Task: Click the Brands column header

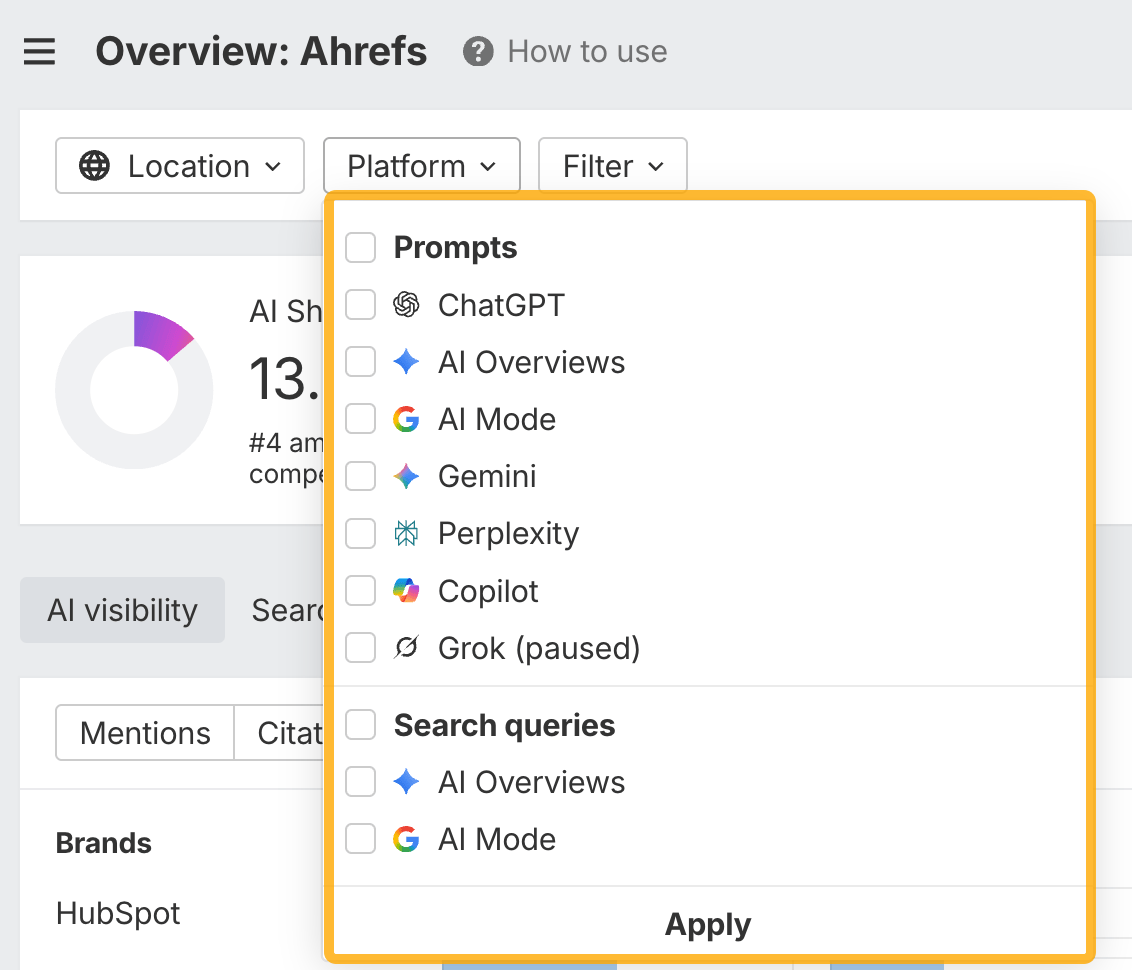Action: click(104, 843)
